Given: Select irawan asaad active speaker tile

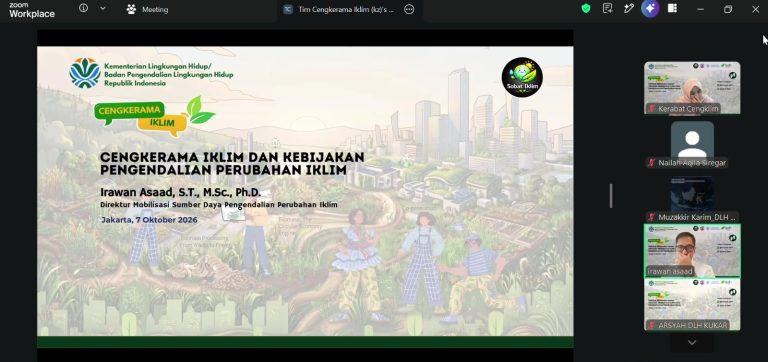Looking at the screenshot, I should coord(692,251).
